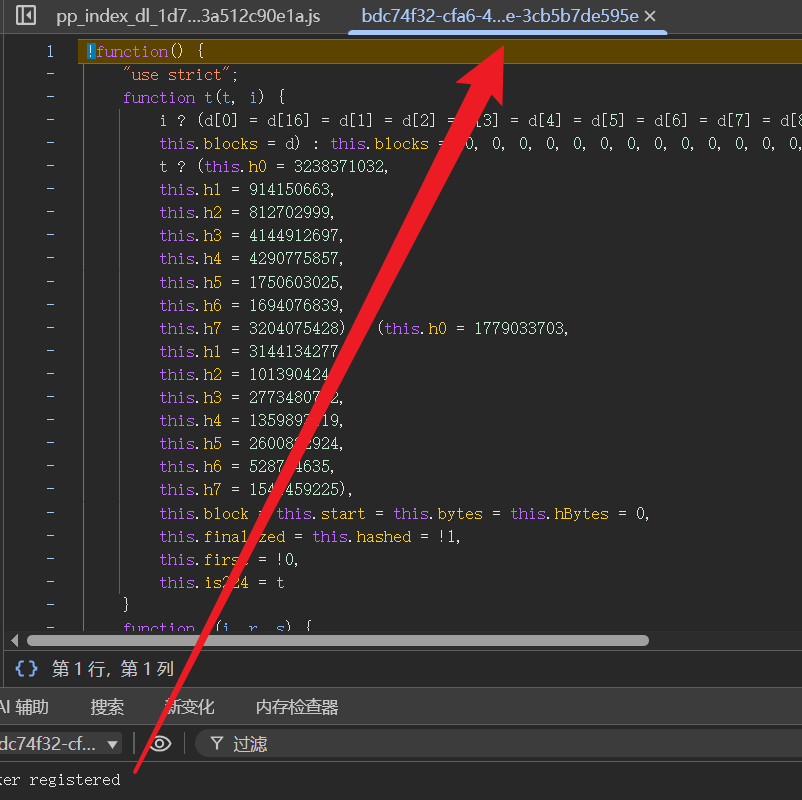Click the pretty-print curly braces icon
The image size is (802, 800).
[x=27, y=669]
